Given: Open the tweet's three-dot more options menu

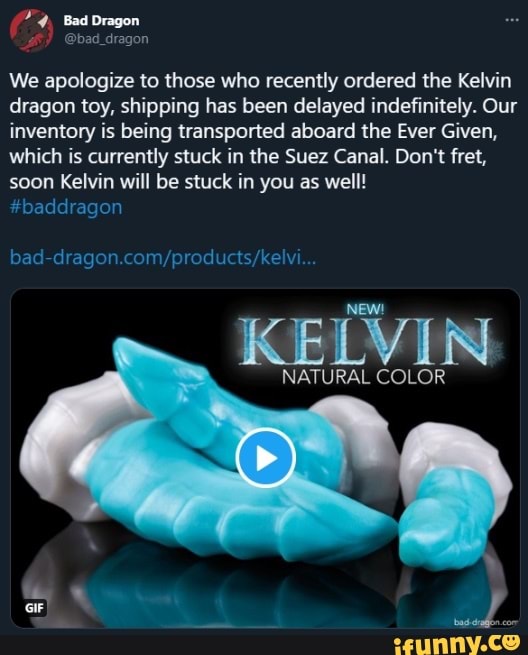Looking at the screenshot, I should [512, 20].
